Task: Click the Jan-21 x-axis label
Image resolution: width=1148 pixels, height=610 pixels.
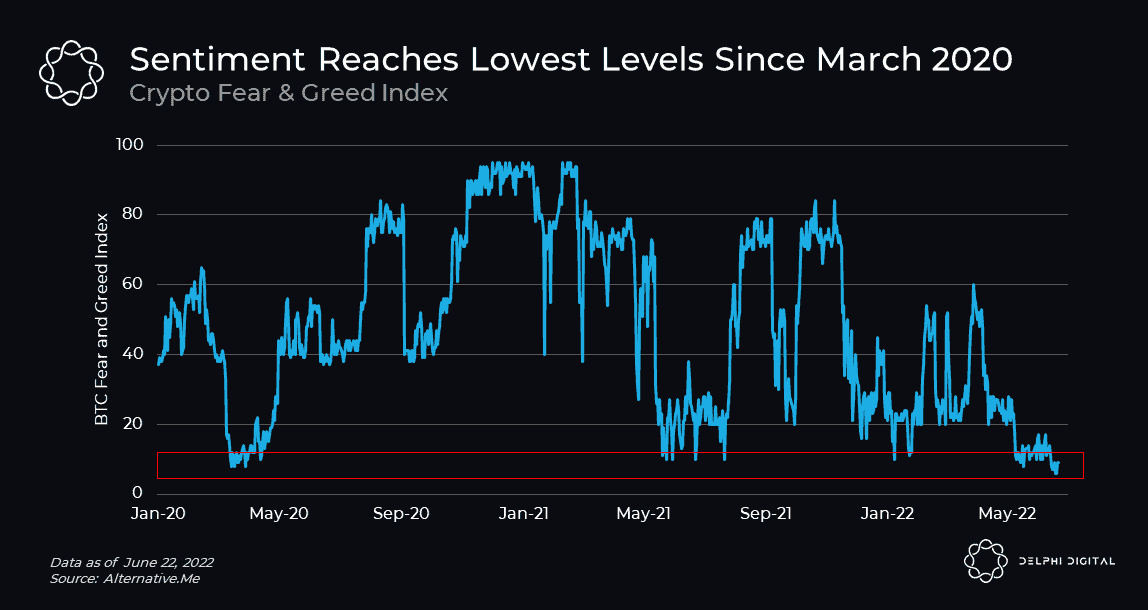Action: (523, 514)
